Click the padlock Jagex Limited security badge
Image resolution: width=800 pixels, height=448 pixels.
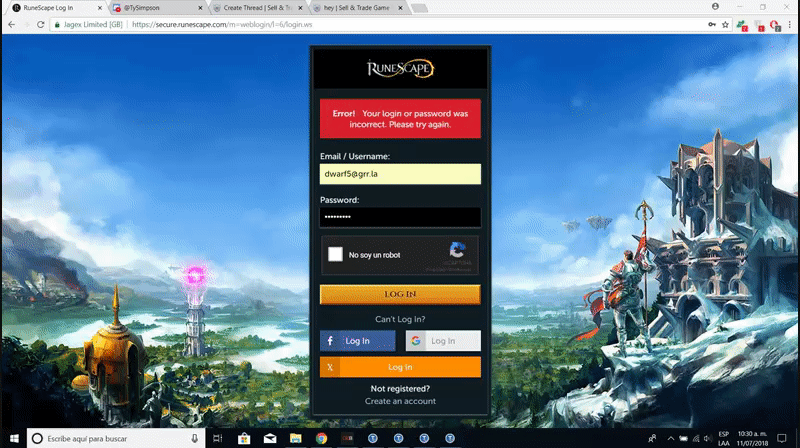pyautogui.click(x=89, y=24)
